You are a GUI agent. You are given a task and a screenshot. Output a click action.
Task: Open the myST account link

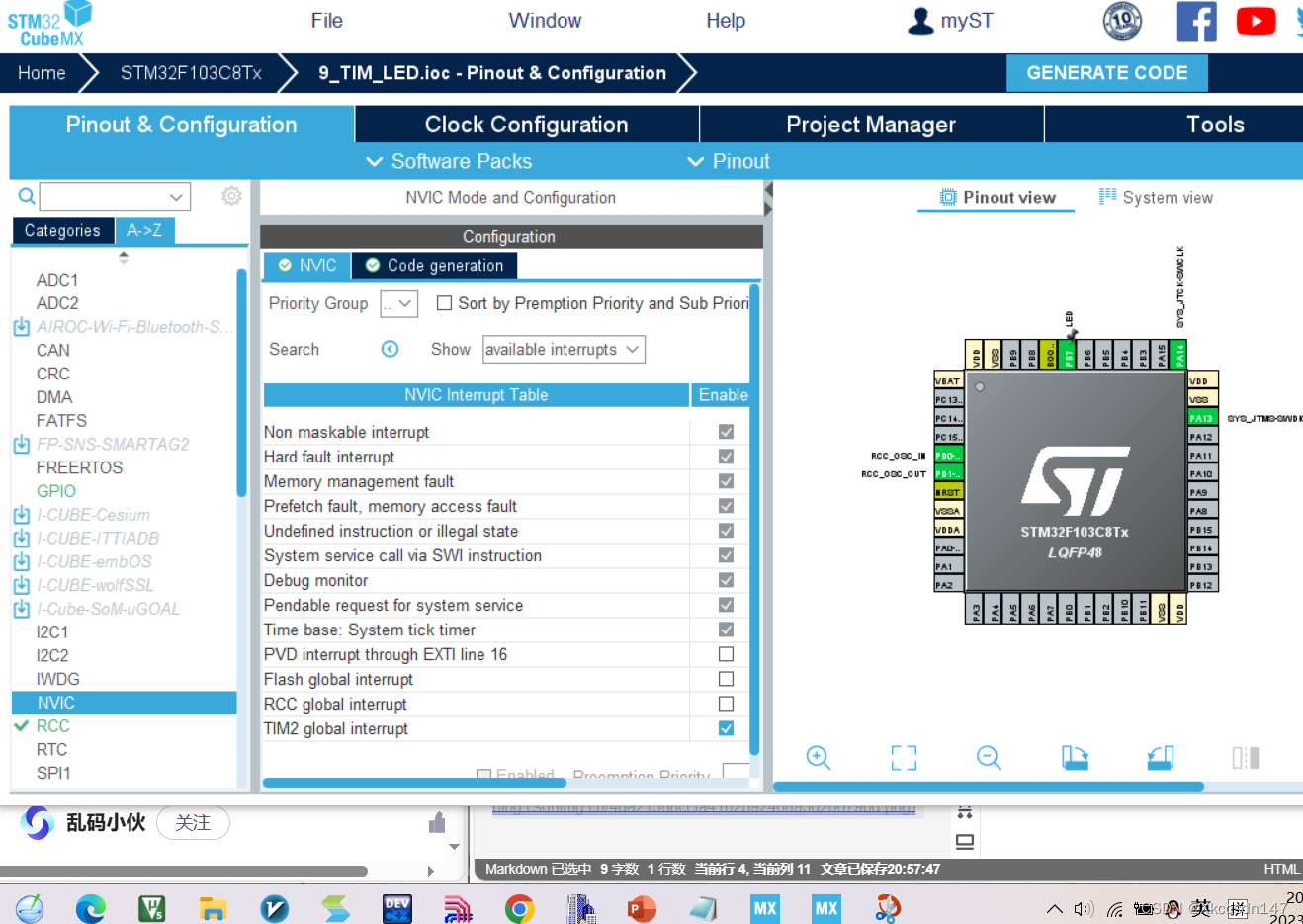[x=950, y=21]
